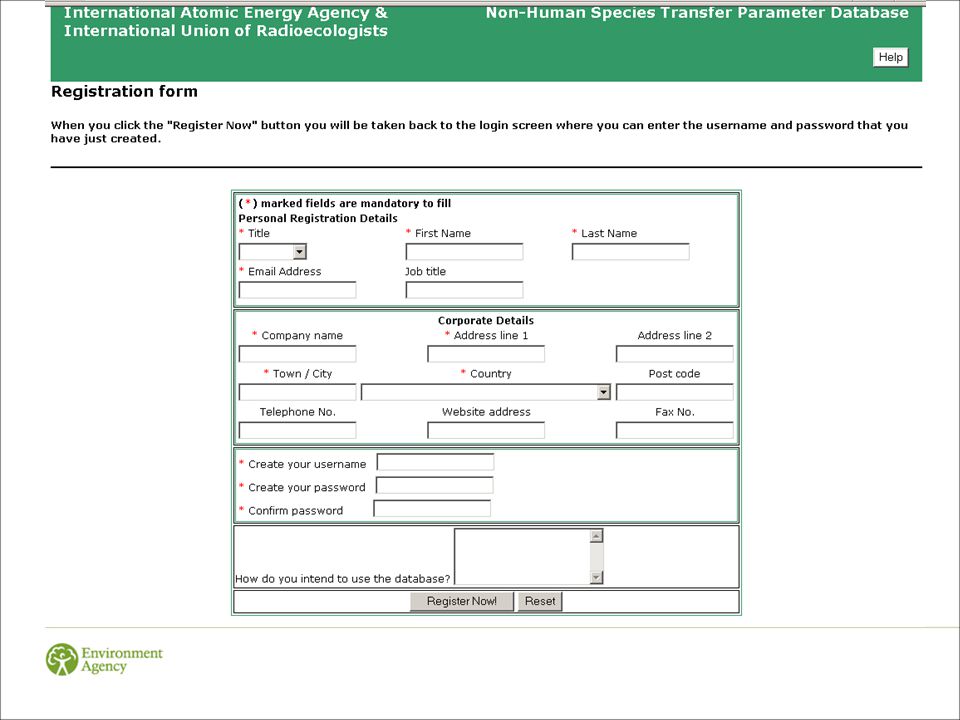Click the Non-Human Species Transfer Parameter Database title
The image size is (960, 720).
pyautogui.click(x=697, y=13)
